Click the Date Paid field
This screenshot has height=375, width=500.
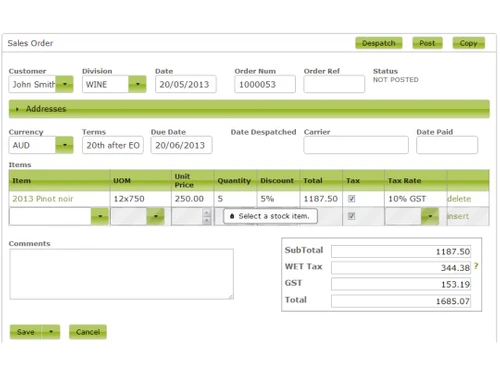(x=447, y=145)
